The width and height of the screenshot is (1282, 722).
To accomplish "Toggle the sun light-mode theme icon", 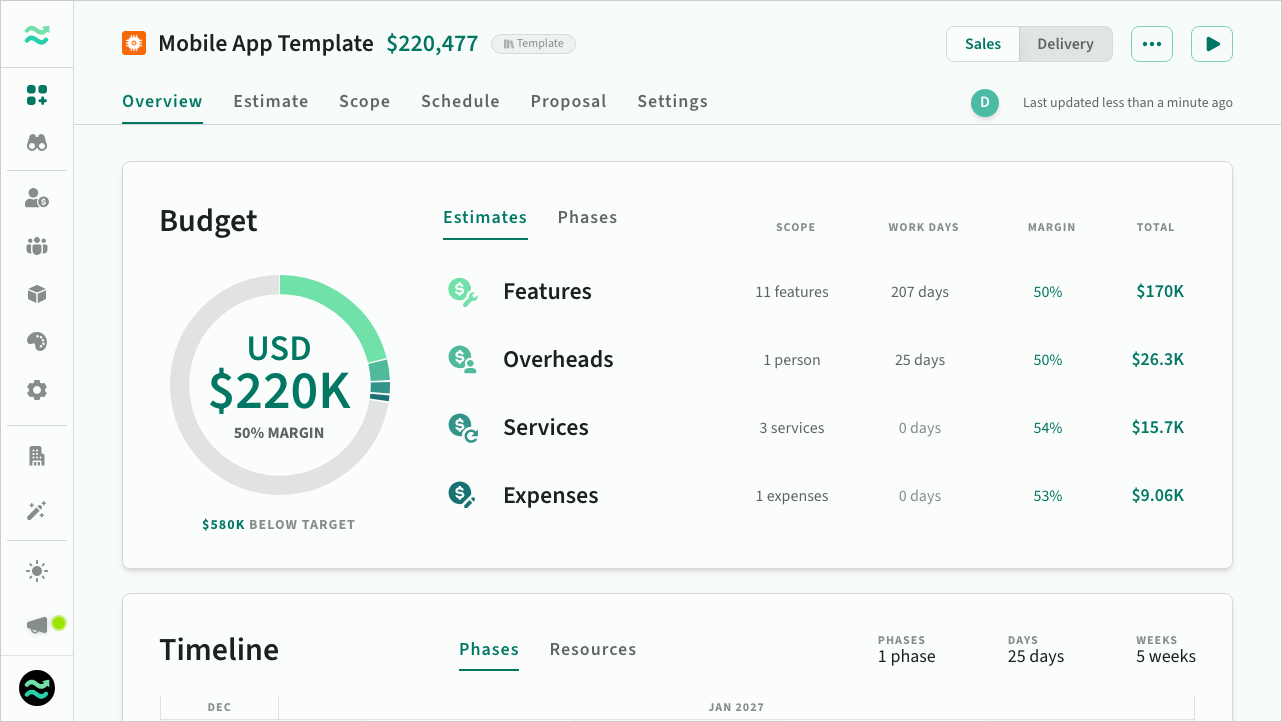I will pyautogui.click(x=37, y=572).
